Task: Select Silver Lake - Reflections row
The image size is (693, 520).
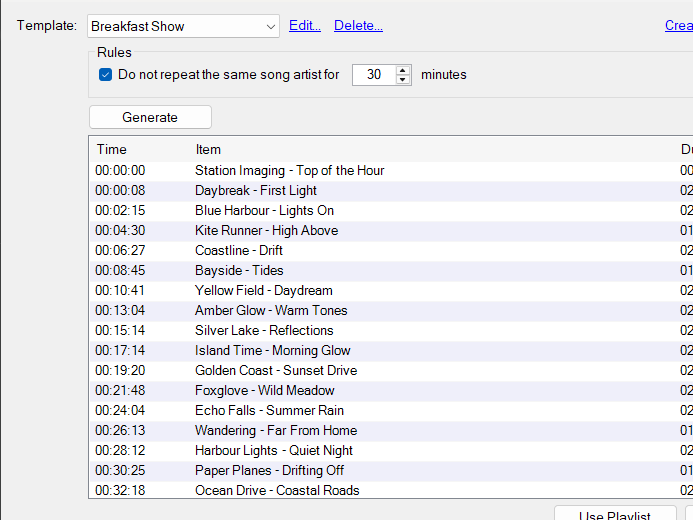Action: click(391, 330)
